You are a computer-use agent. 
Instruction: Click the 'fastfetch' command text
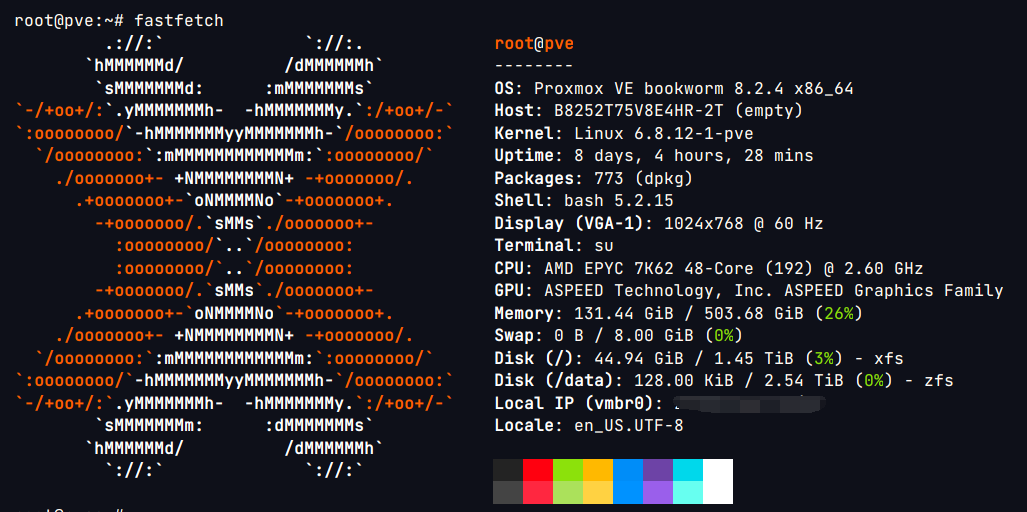pyautogui.click(x=179, y=20)
